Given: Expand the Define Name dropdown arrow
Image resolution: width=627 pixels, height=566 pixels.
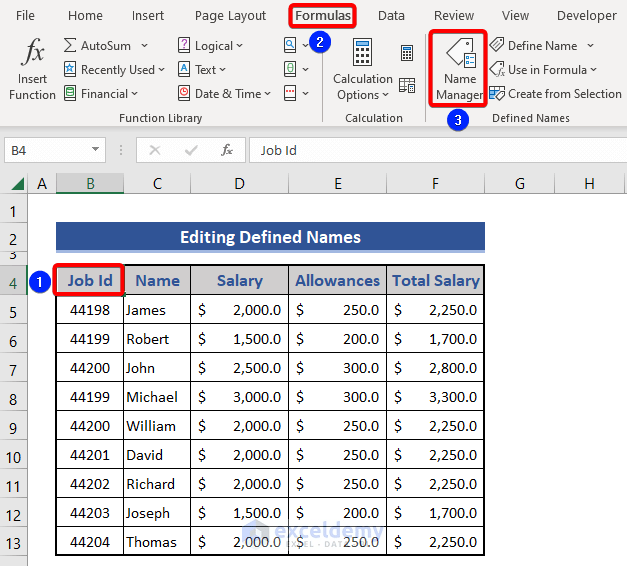Looking at the screenshot, I should (590, 46).
